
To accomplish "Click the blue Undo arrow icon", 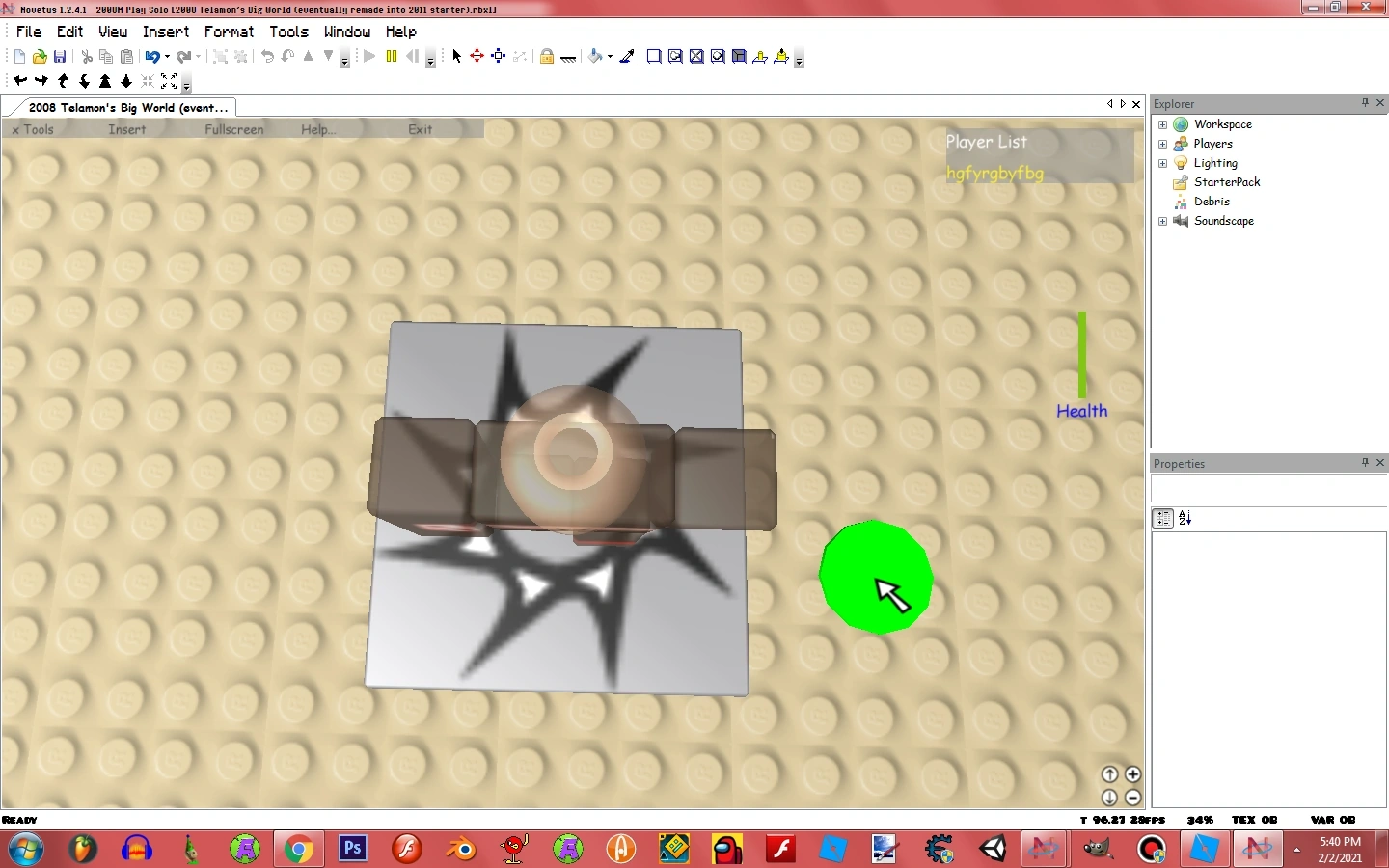I will (152, 57).
